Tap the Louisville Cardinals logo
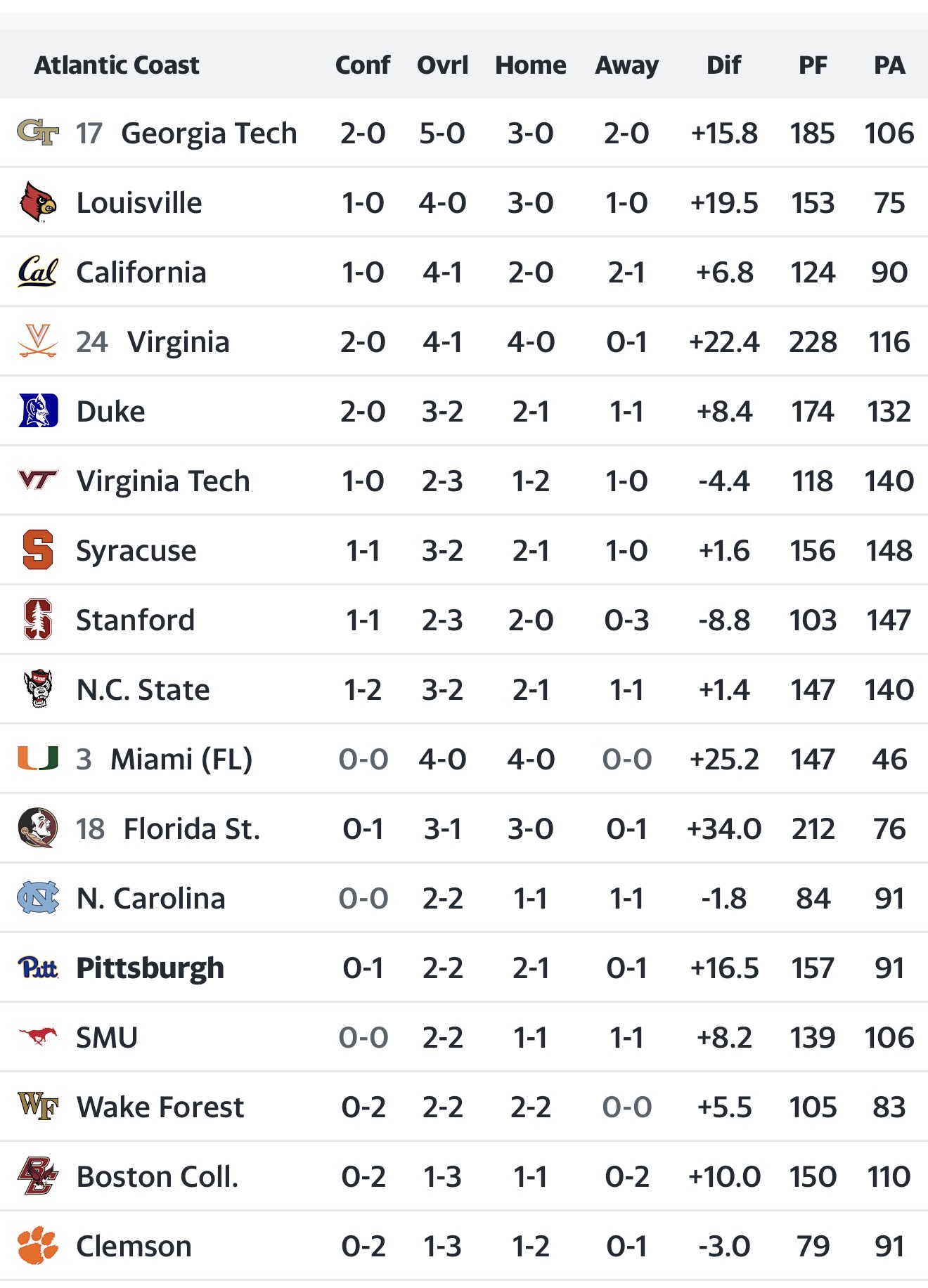The width and height of the screenshot is (928, 1288). pos(38,202)
